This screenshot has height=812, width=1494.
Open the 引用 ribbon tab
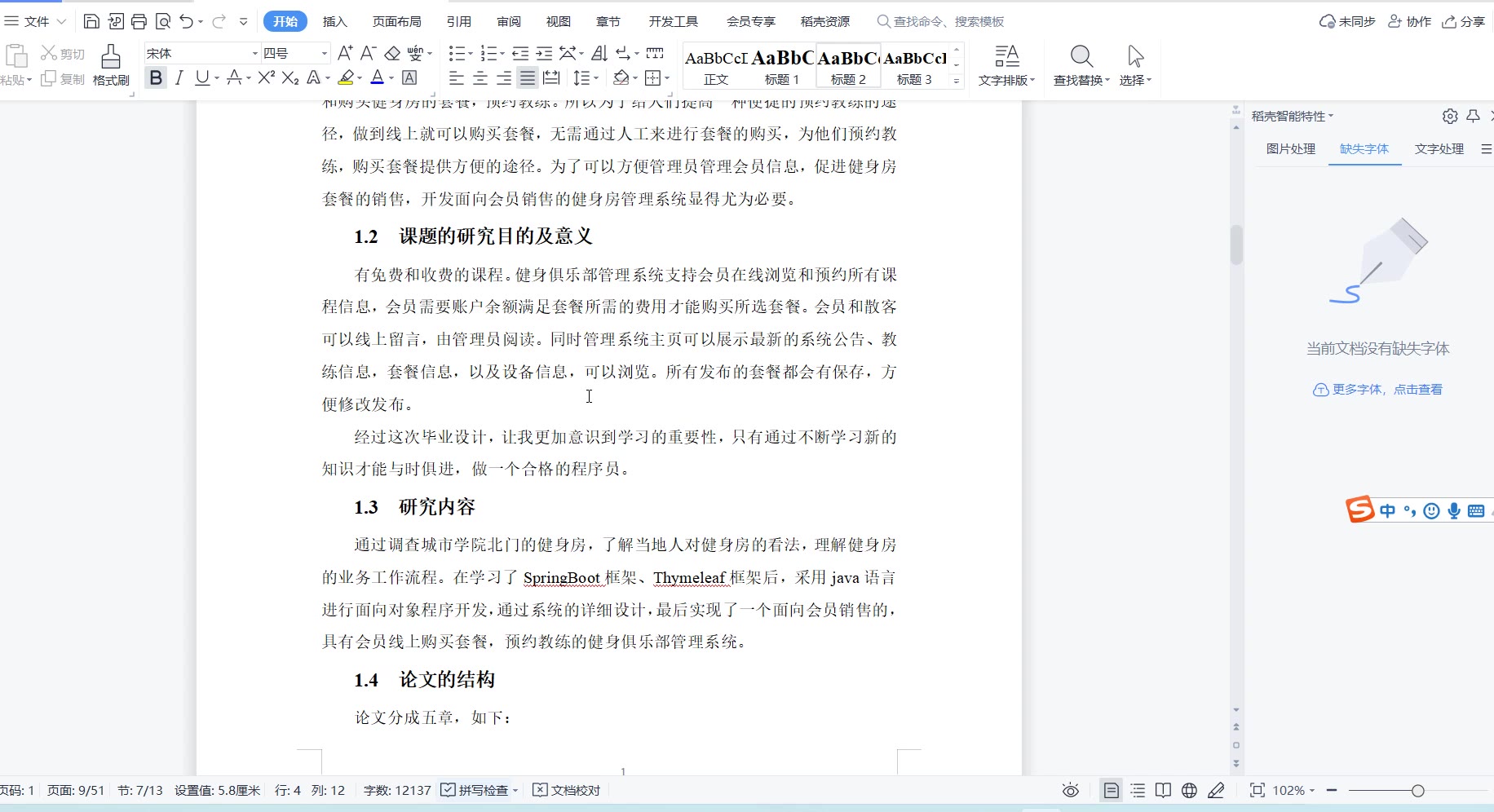click(x=459, y=21)
